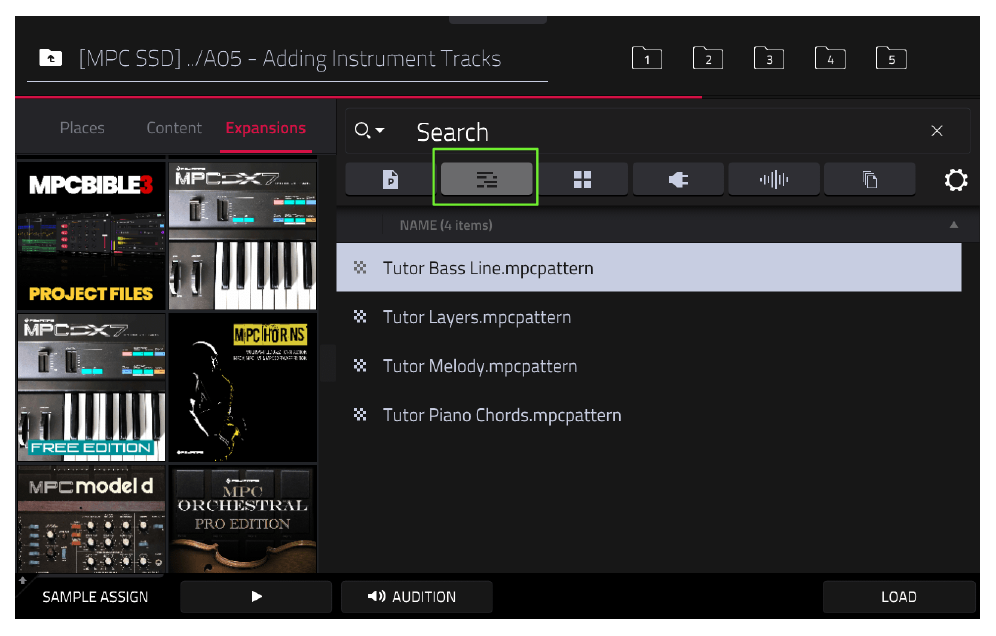Select Tutor Melody.mpcpattern

(x=649, y=365)
